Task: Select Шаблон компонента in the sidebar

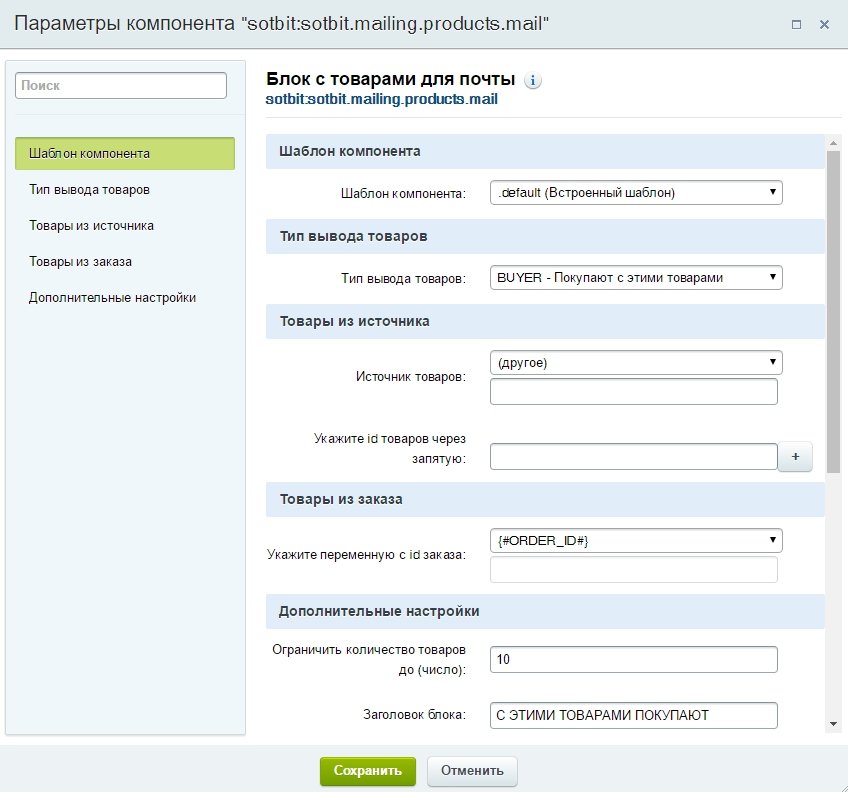Action: point(125,154)
